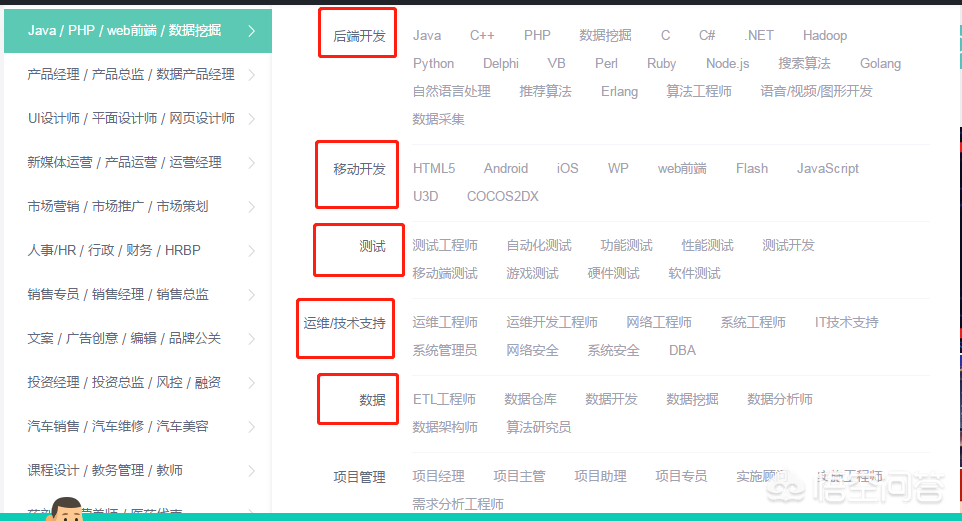Click the iOS job link
Image resolution: width=962 pixels, height=521 pixels.
coord(568,169)
